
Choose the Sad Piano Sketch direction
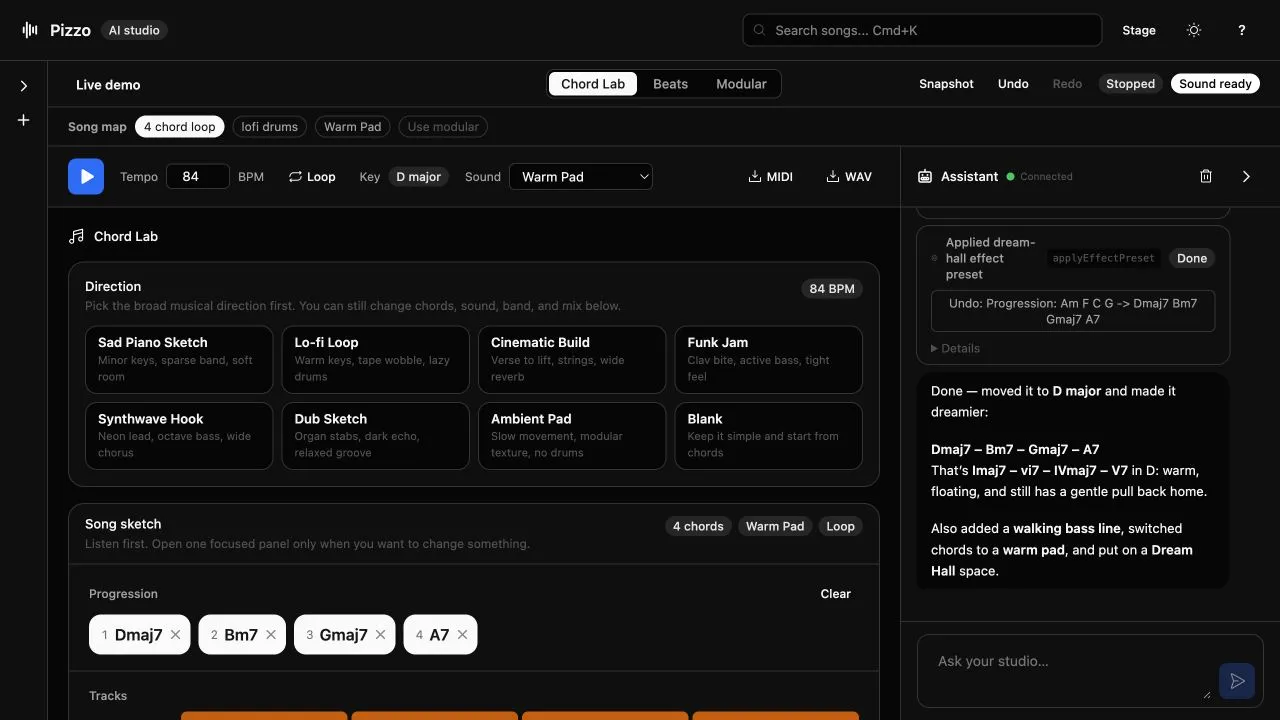tap(179, 359)
